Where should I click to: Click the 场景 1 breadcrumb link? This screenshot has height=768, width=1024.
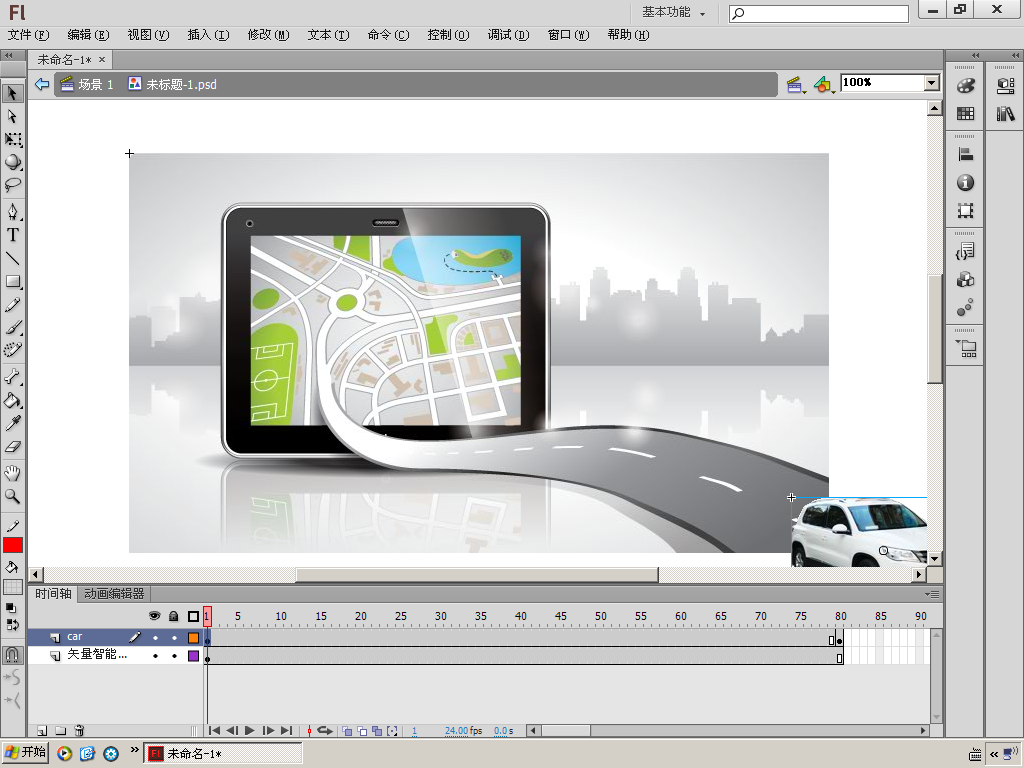pyautogui.click(x=95, y=85)
